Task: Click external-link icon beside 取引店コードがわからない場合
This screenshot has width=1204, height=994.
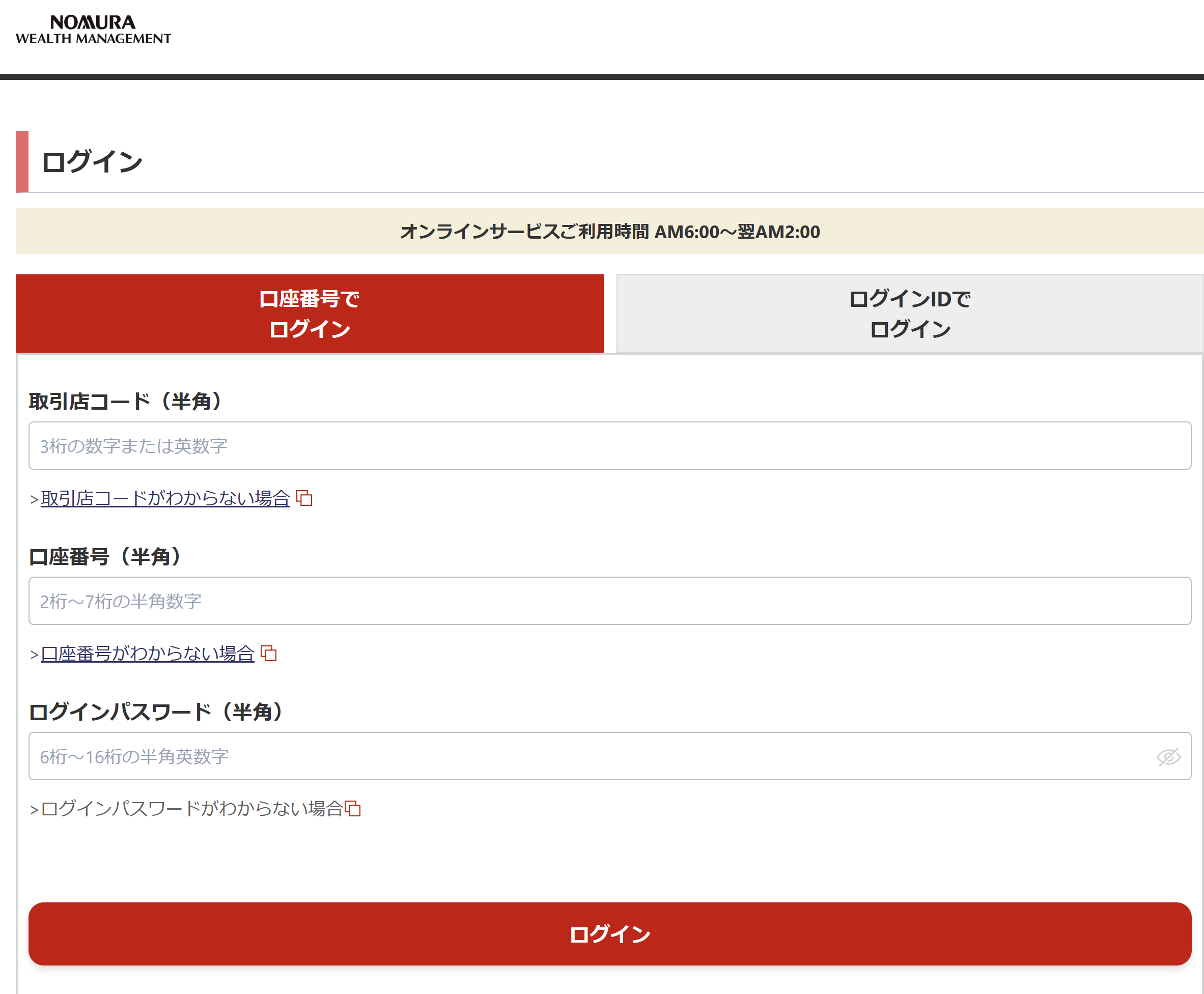Action: point(304,498)
